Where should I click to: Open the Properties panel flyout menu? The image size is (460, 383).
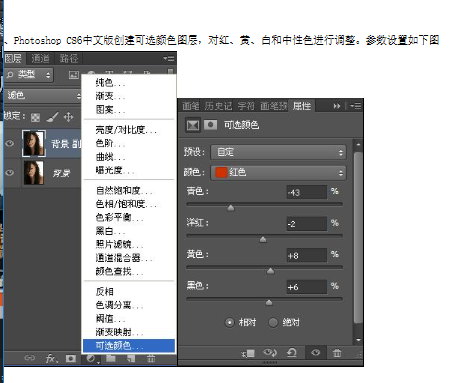(355, 106)
